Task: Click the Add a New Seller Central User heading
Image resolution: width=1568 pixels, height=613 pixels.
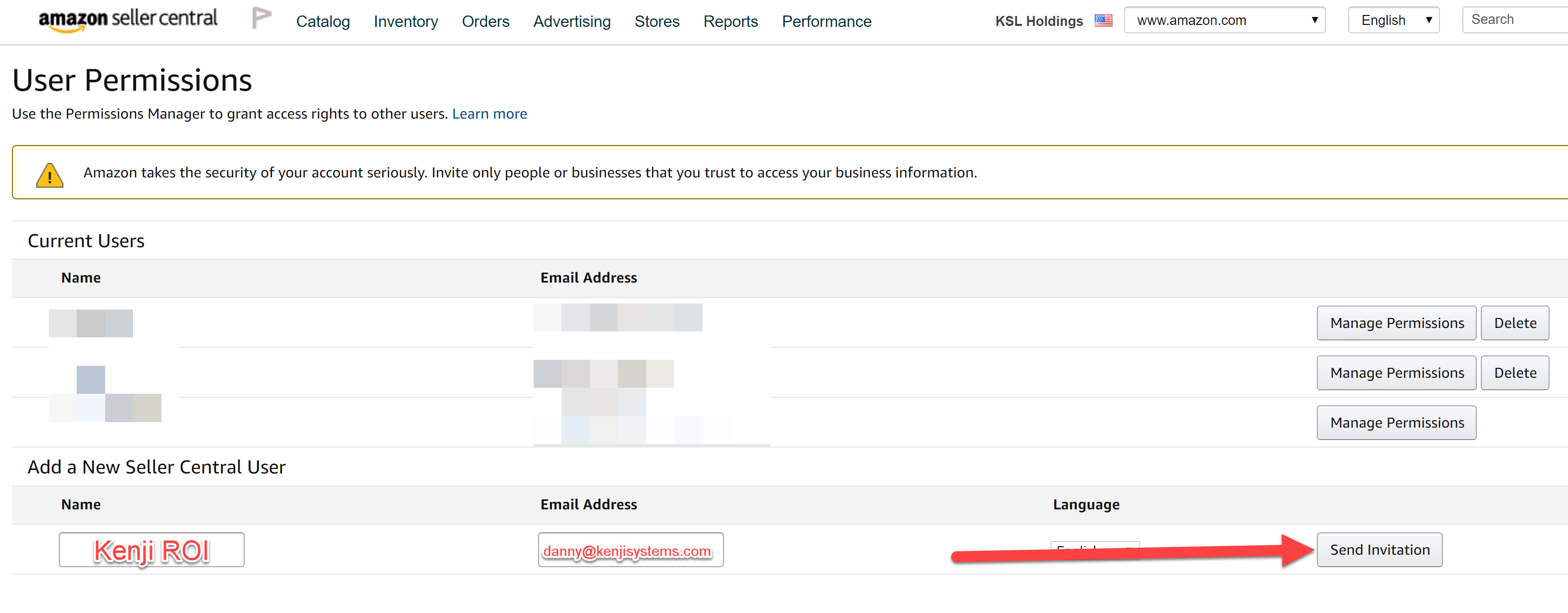Action: (156, 467)
